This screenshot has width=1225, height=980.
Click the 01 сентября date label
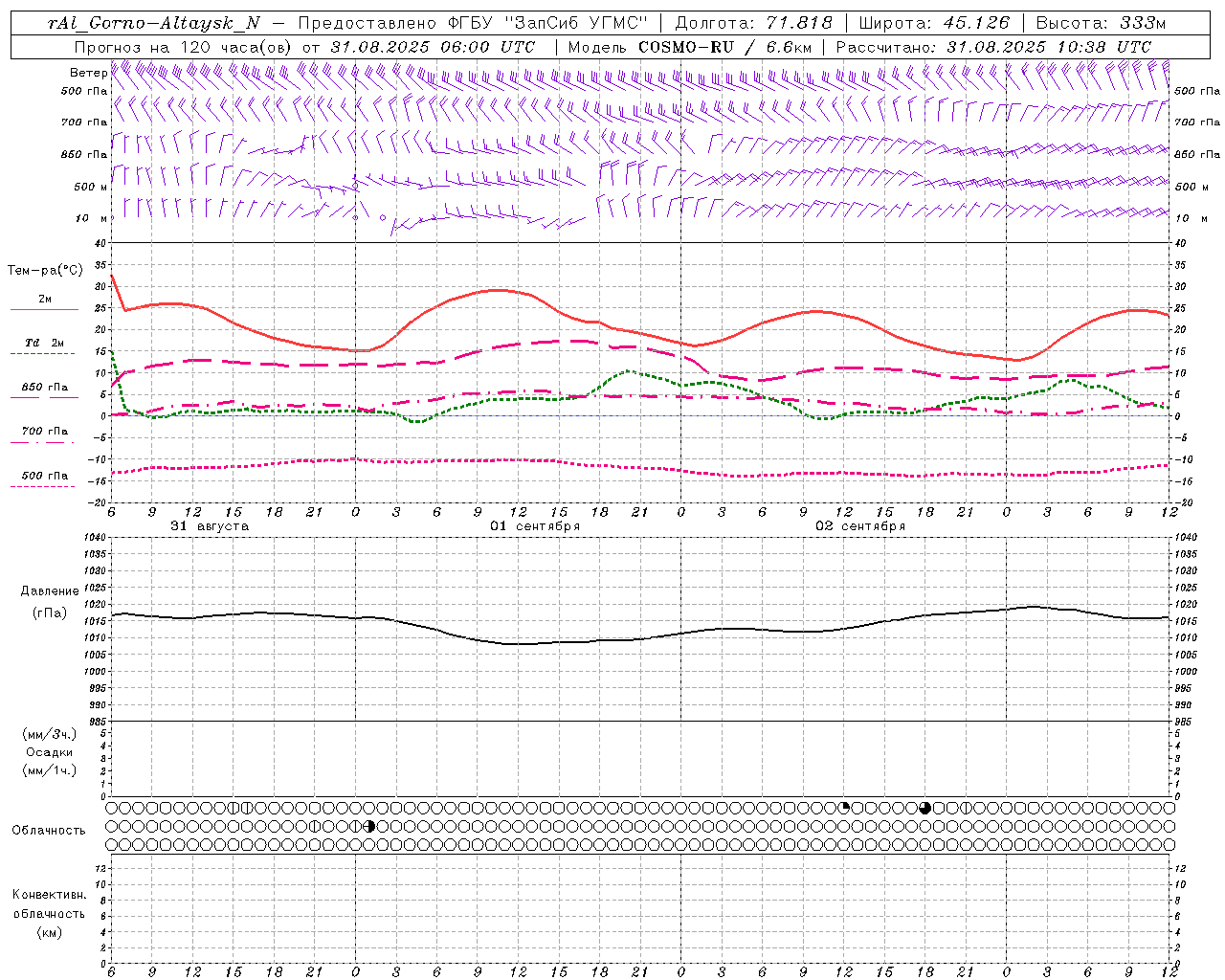[535, 526]
